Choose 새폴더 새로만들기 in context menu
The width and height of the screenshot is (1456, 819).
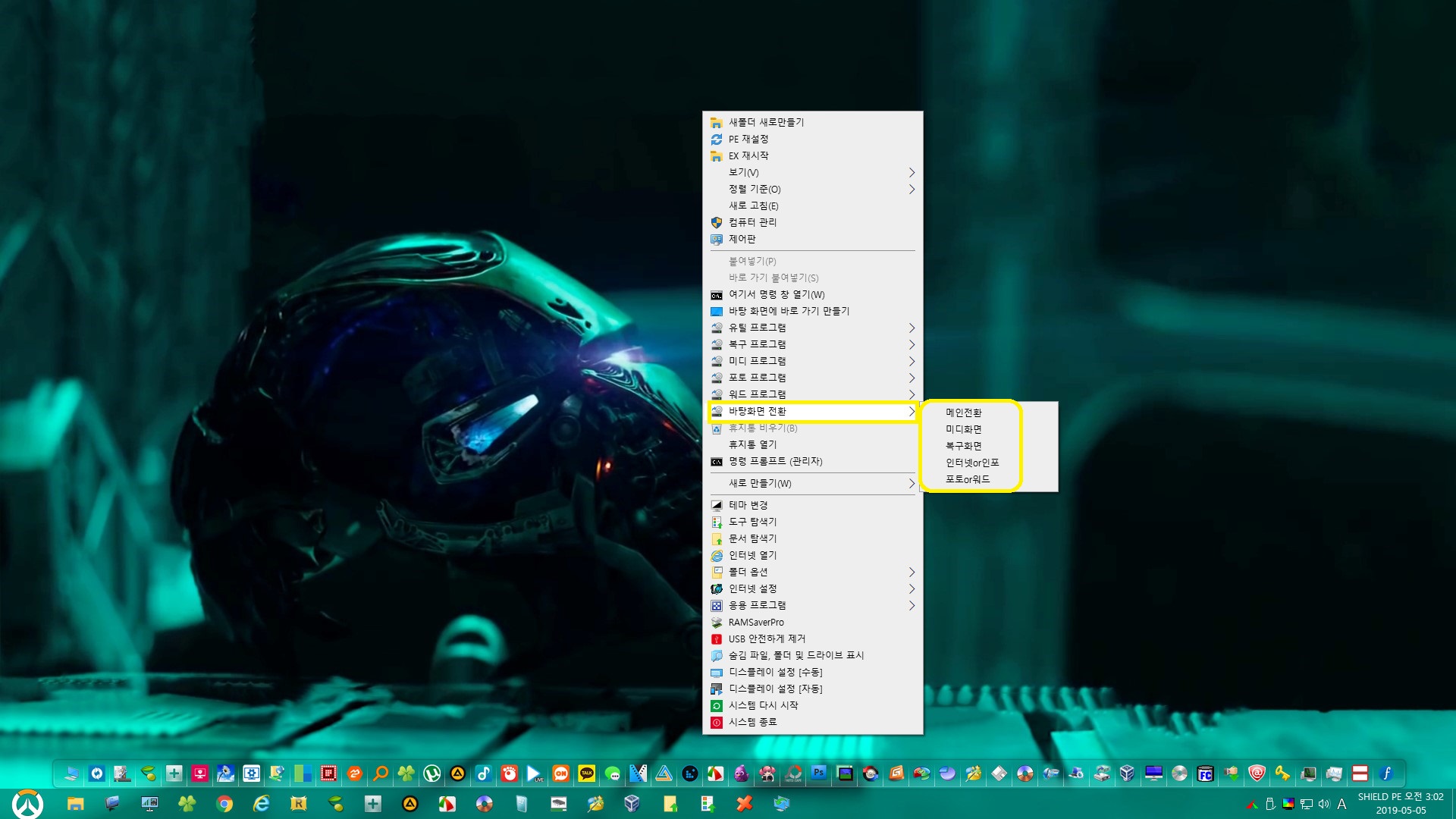tap(813, 122)
